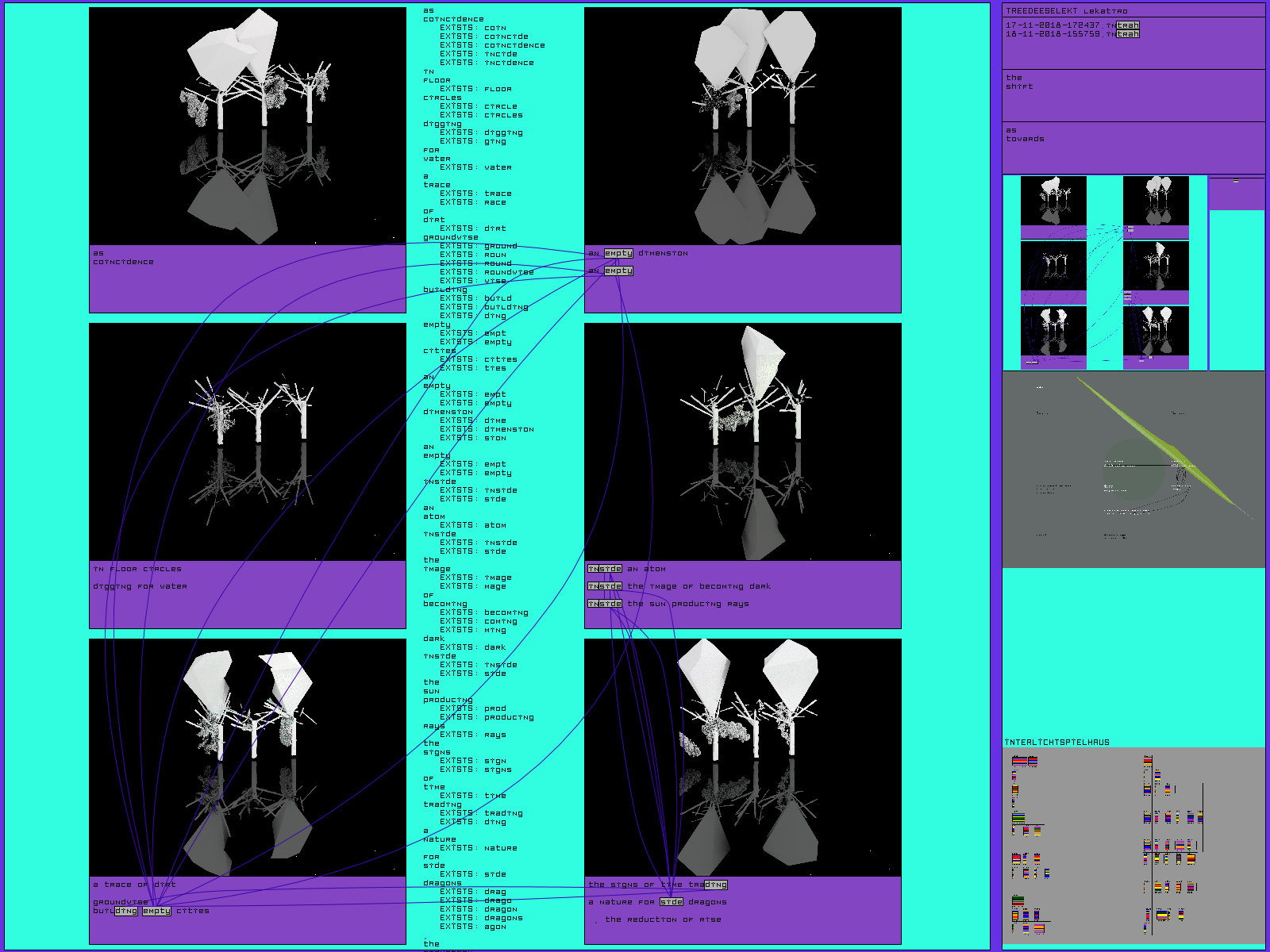Select the 'exists: nature' word list entry
The image size is (1270, 952).
click(x=479, y=848)
